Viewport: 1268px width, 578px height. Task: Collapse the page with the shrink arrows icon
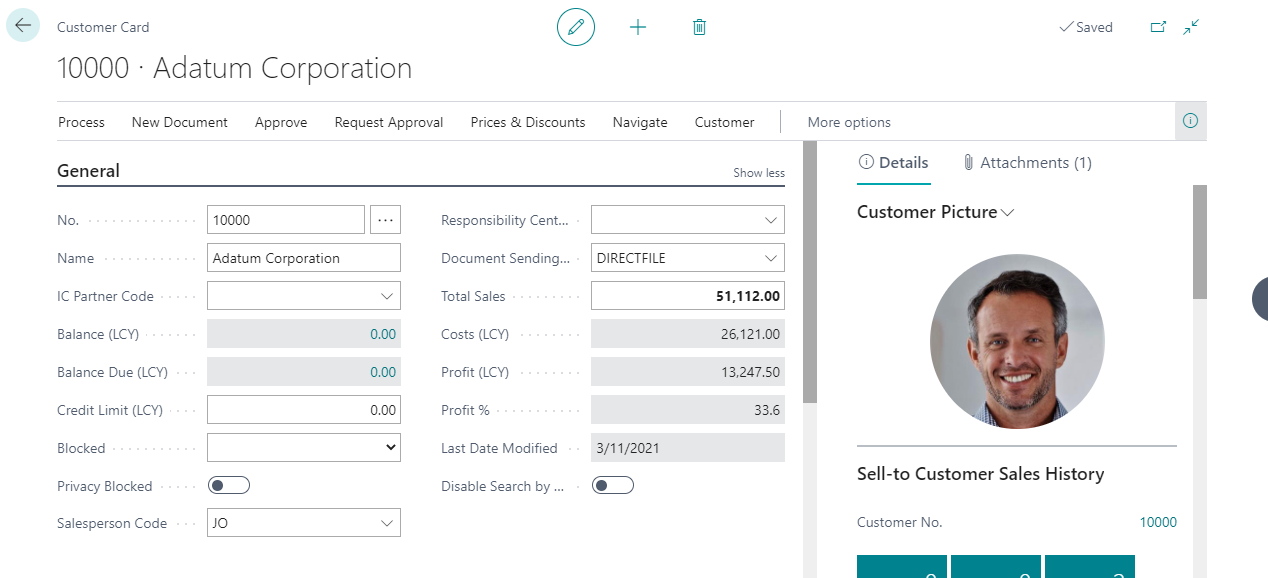pyautogui.click(x=1190, y=27)
